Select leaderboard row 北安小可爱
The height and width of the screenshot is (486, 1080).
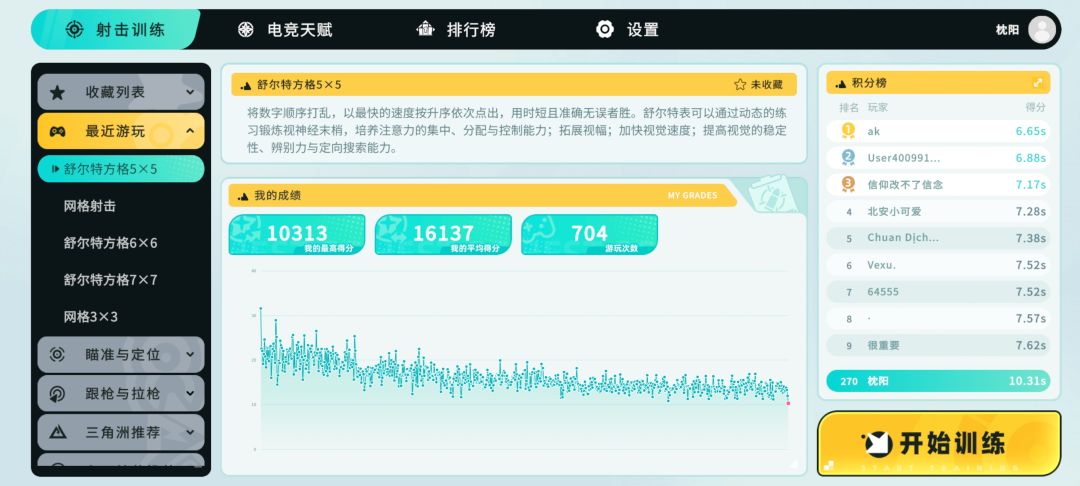pos(938,211)
